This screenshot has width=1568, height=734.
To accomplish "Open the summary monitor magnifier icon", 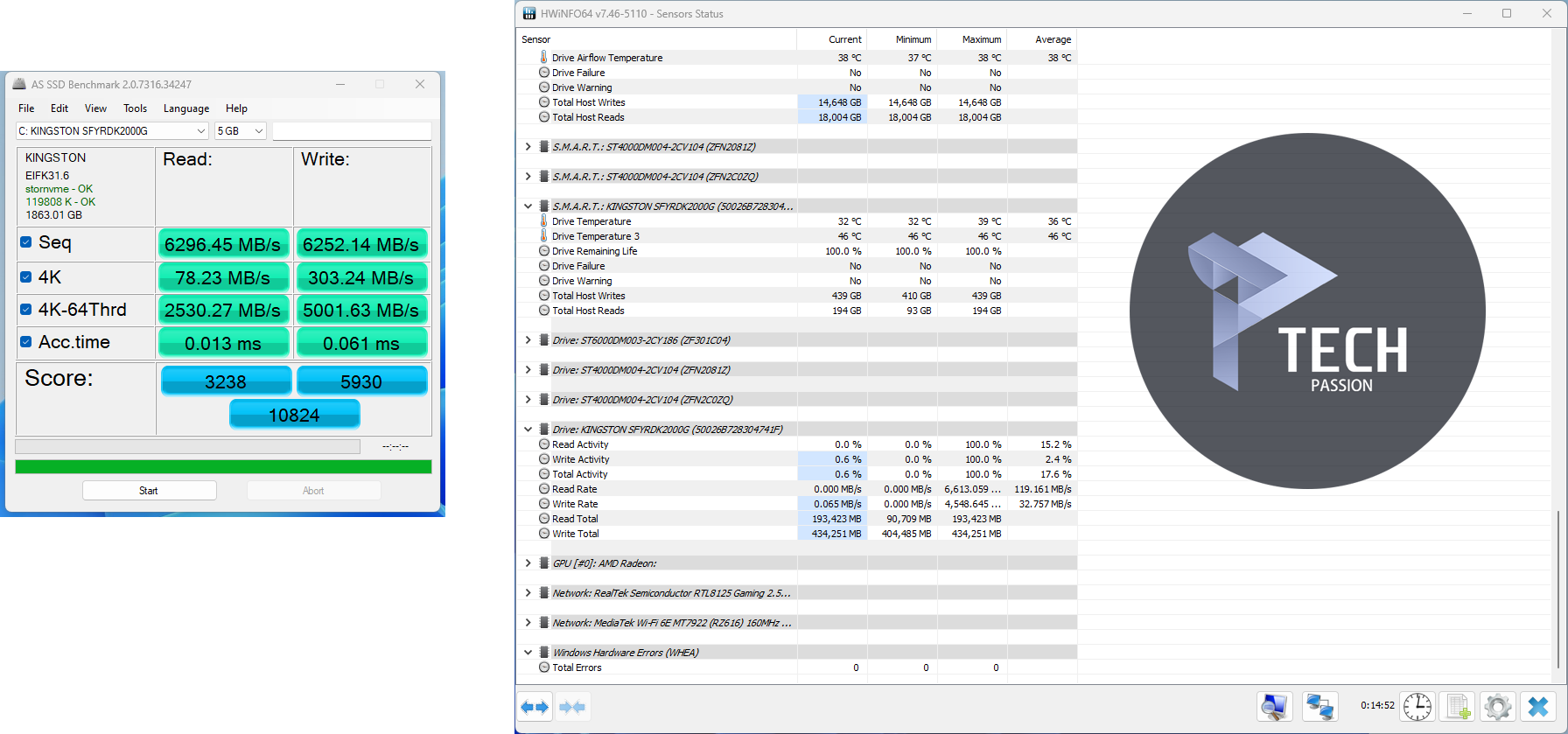I will click(x=1275, y=707).
